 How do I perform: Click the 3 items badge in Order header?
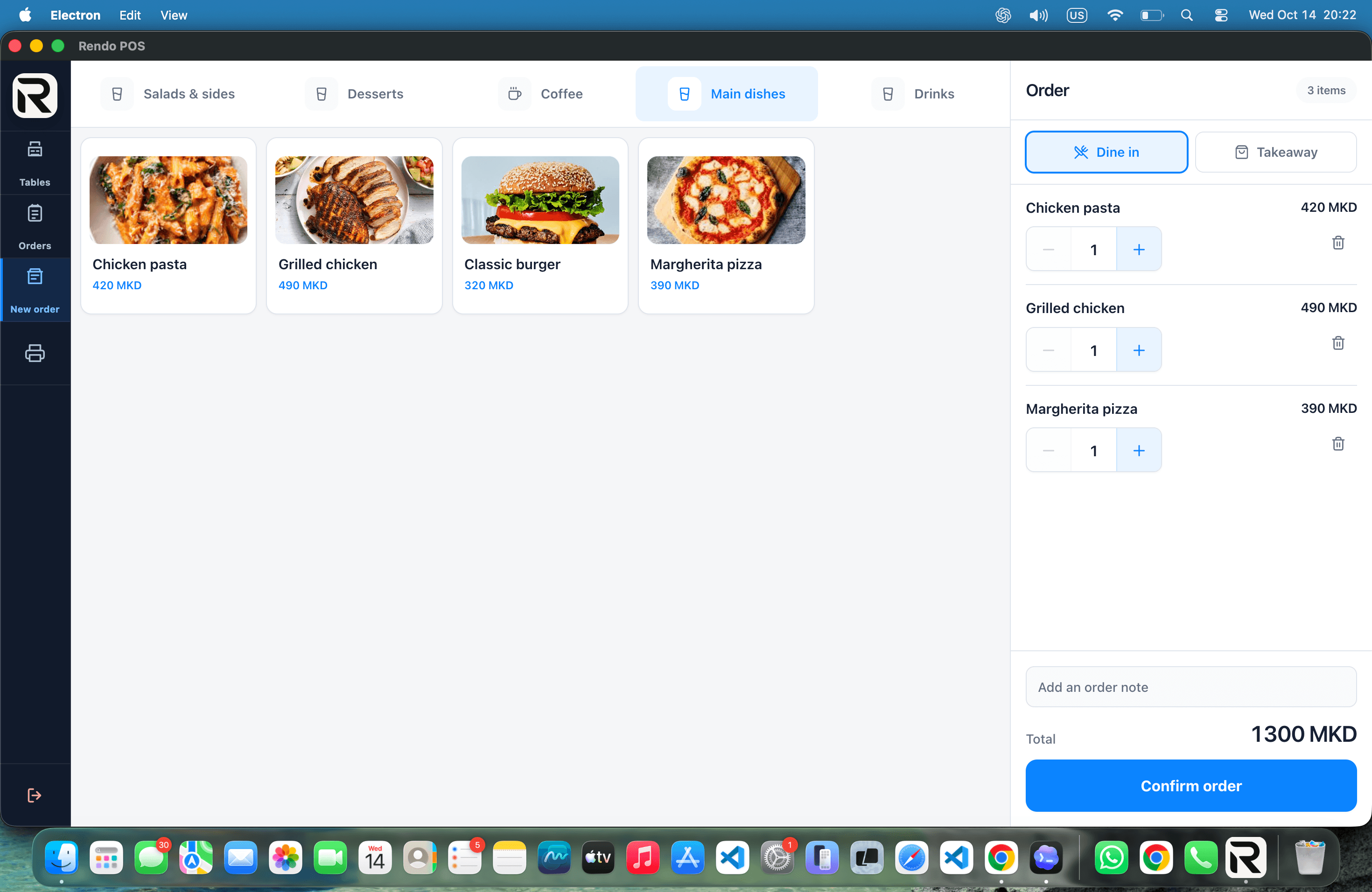[x=1326, y=91]
